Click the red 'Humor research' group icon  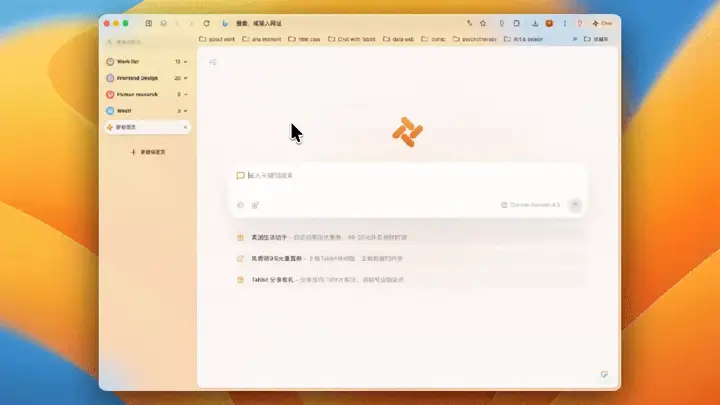110,95
